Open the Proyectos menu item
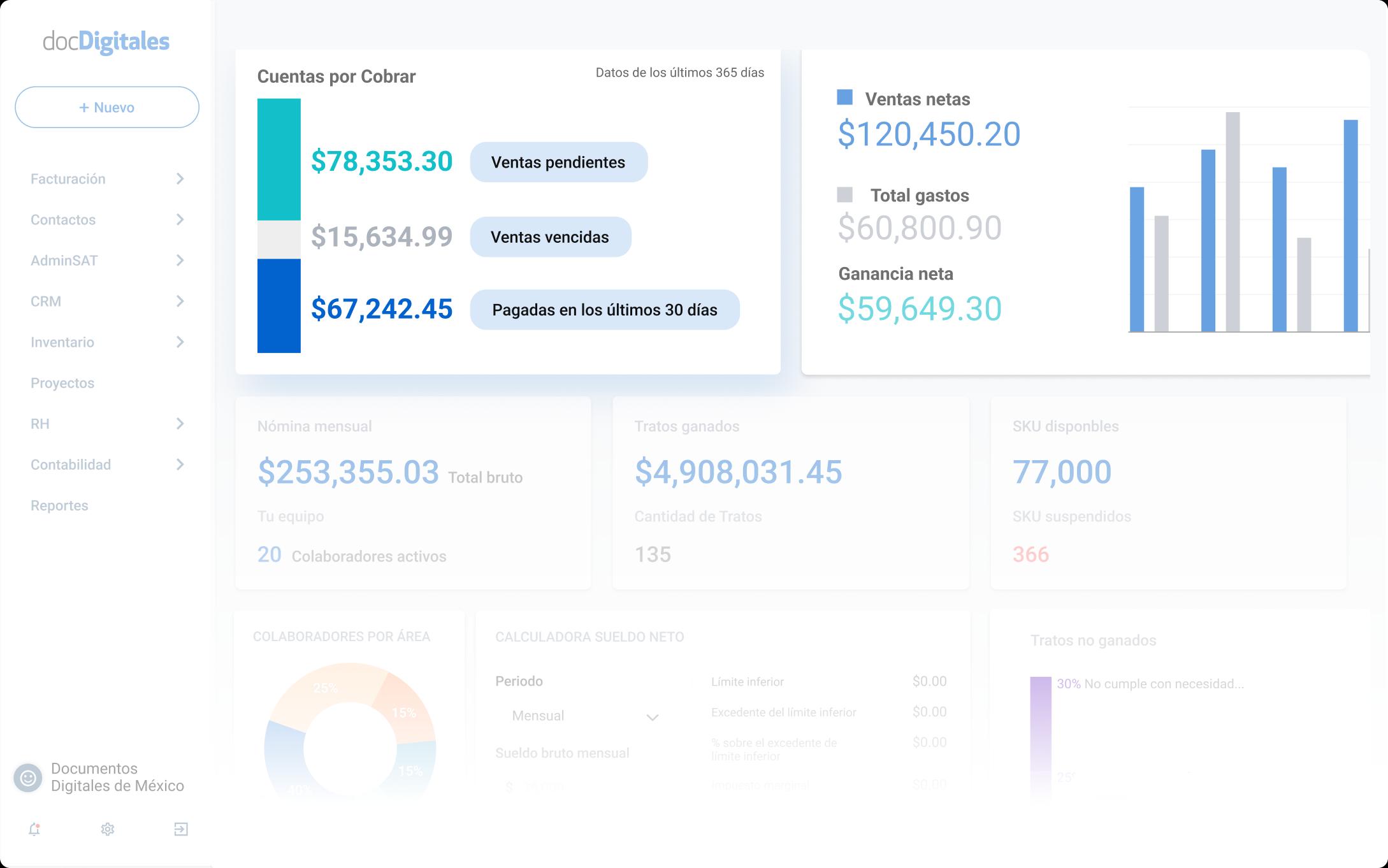Image resolution: width=1388 pixels, height=868 pixels. tap(62, 383)
